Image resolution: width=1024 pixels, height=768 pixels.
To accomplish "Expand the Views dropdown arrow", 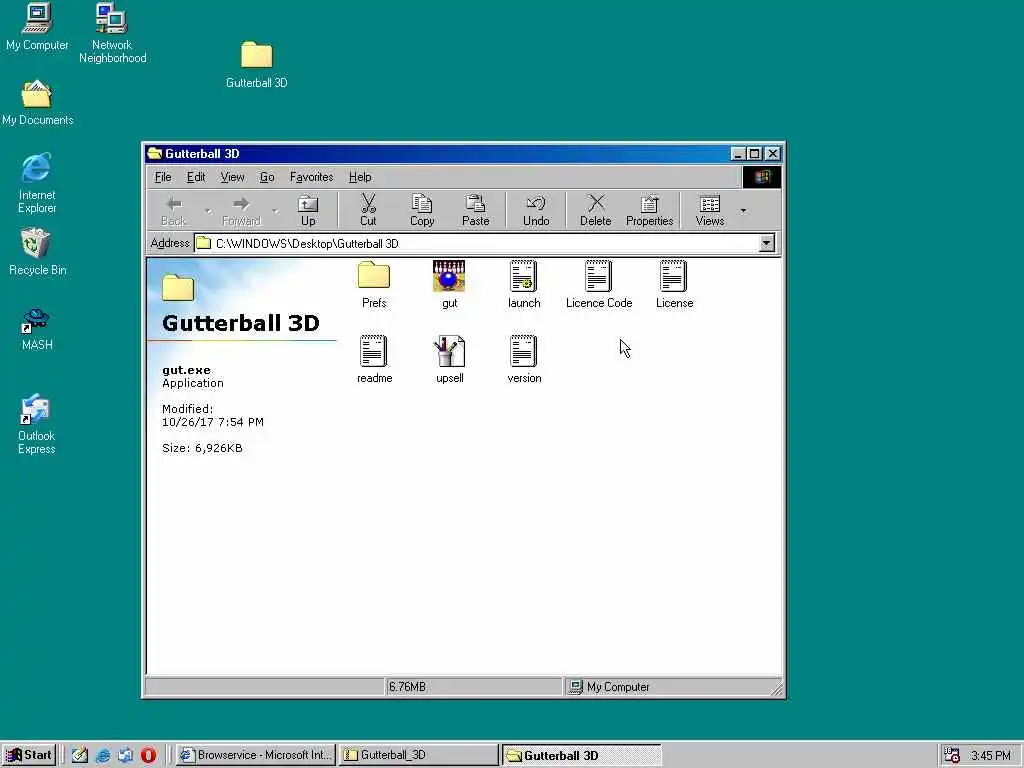I will tap(743, 210).
